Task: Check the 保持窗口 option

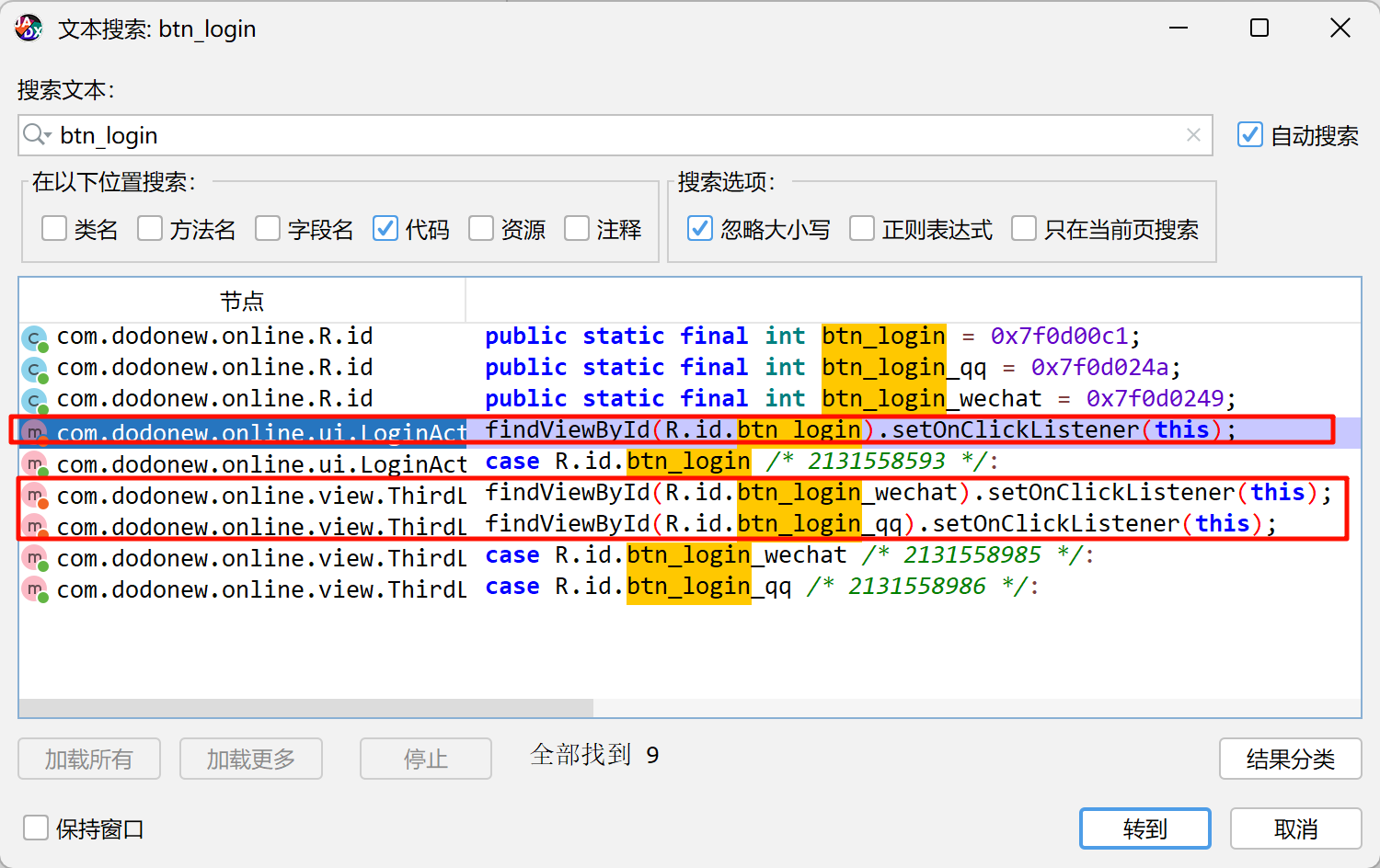Action: [36, 828]
